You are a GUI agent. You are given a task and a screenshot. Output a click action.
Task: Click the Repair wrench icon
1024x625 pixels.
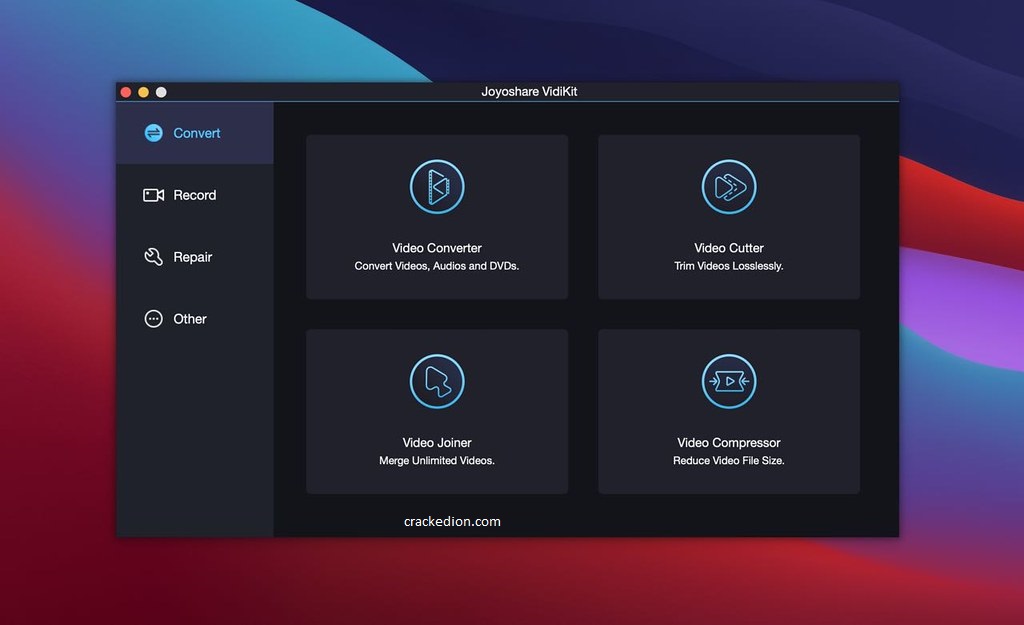click(153, 257)
